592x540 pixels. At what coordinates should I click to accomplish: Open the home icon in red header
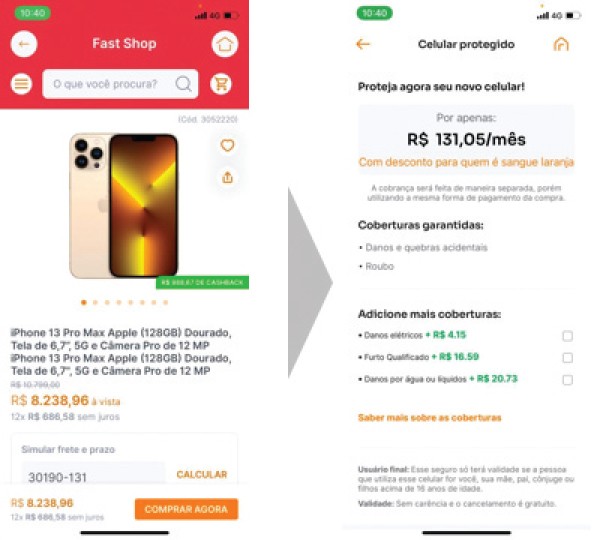click(225, 44)
